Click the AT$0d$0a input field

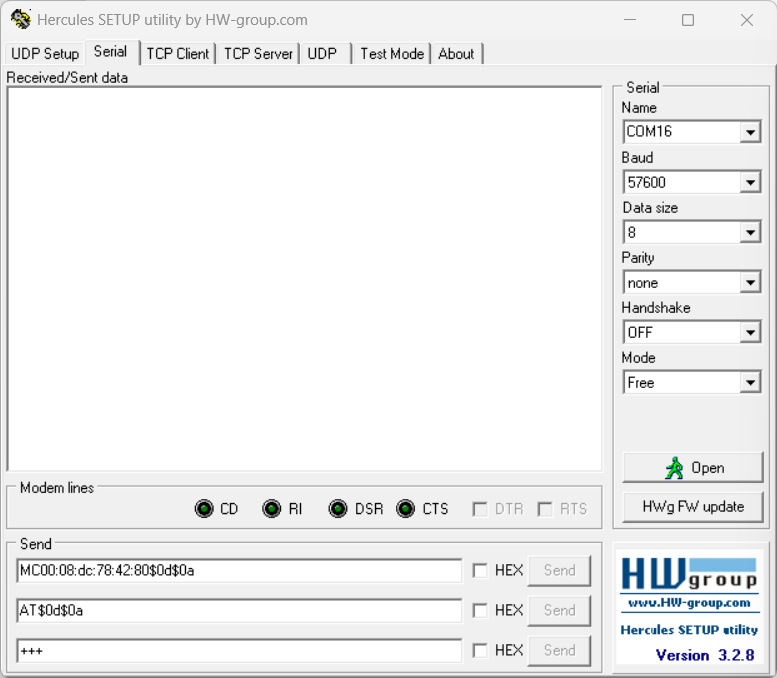[239, 610]
